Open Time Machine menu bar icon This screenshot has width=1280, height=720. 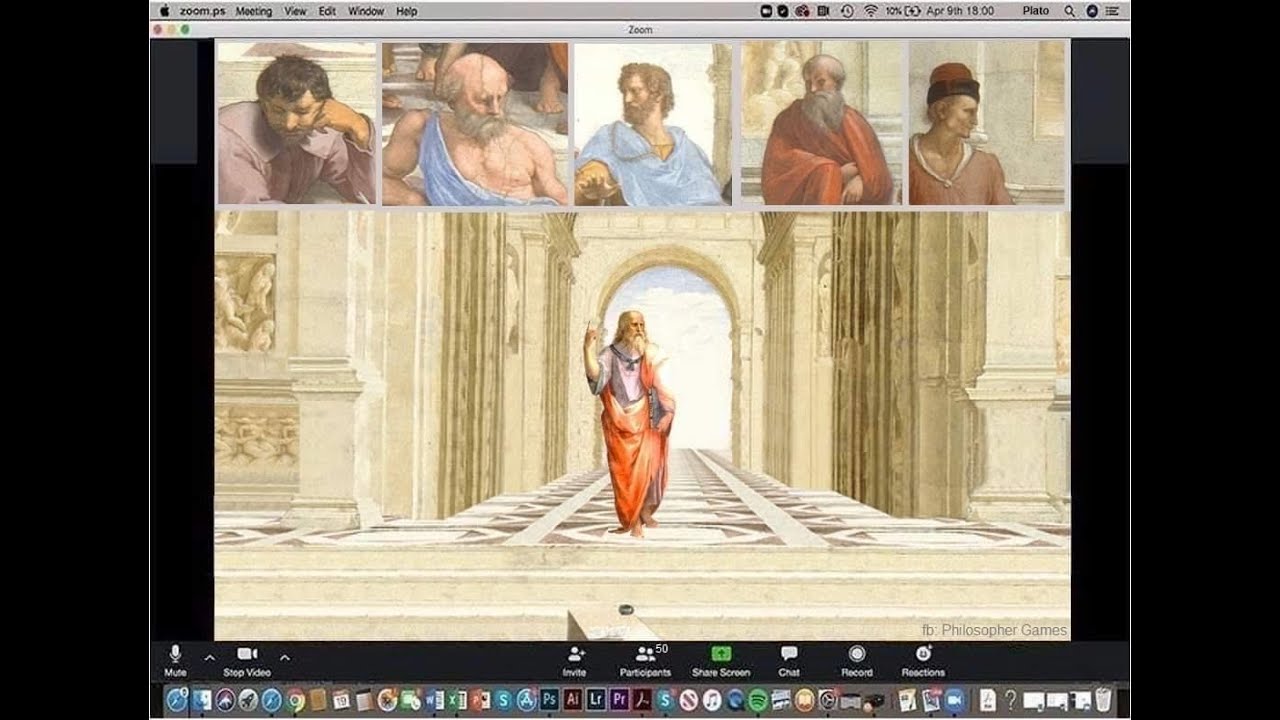[847, 11]
